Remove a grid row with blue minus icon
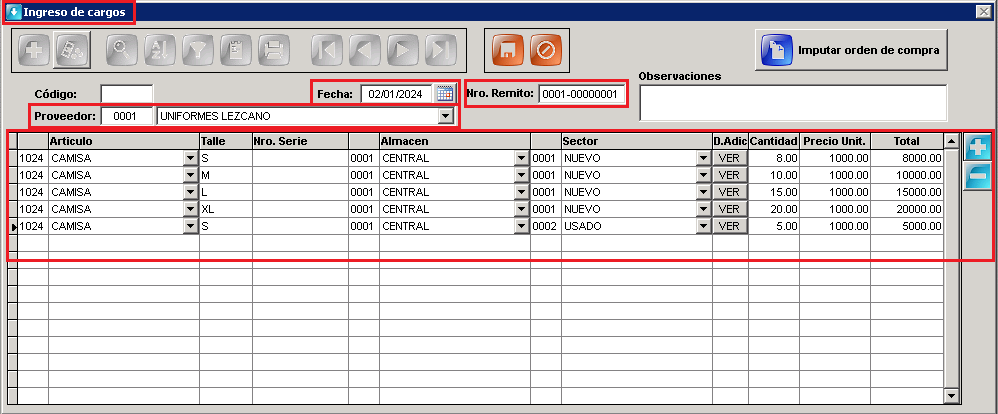 [978, 176]
